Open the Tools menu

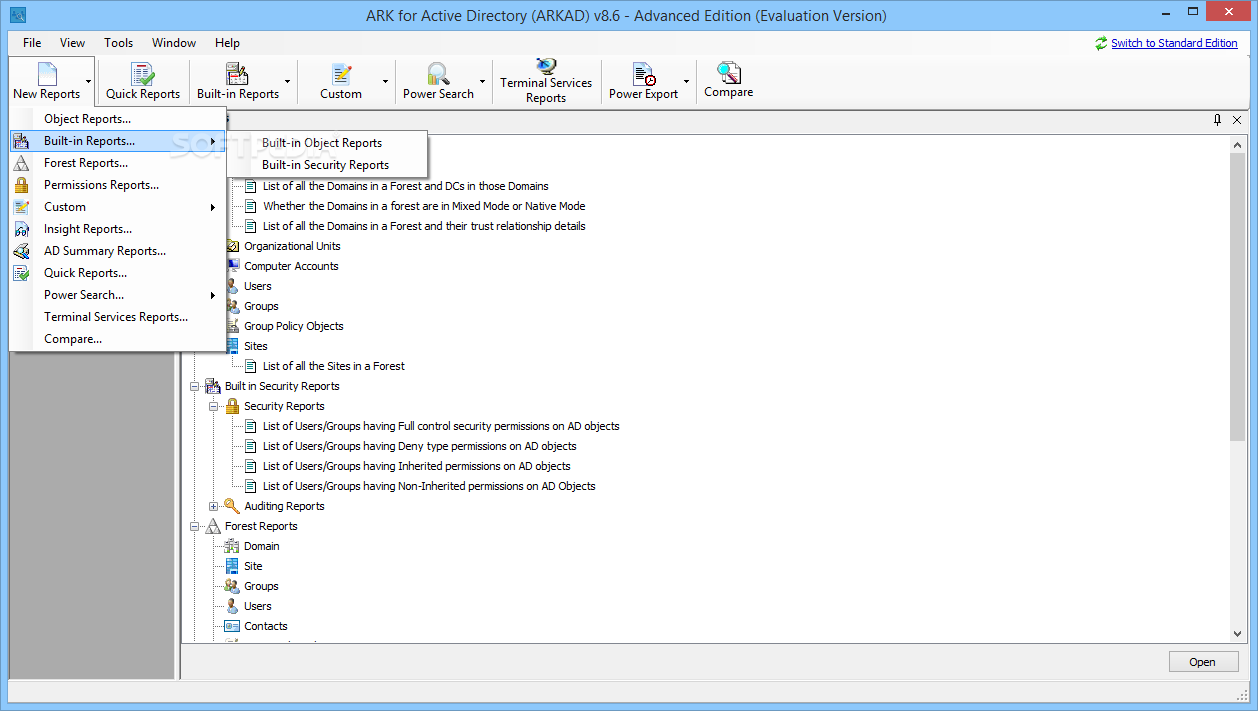coord(118,43)
